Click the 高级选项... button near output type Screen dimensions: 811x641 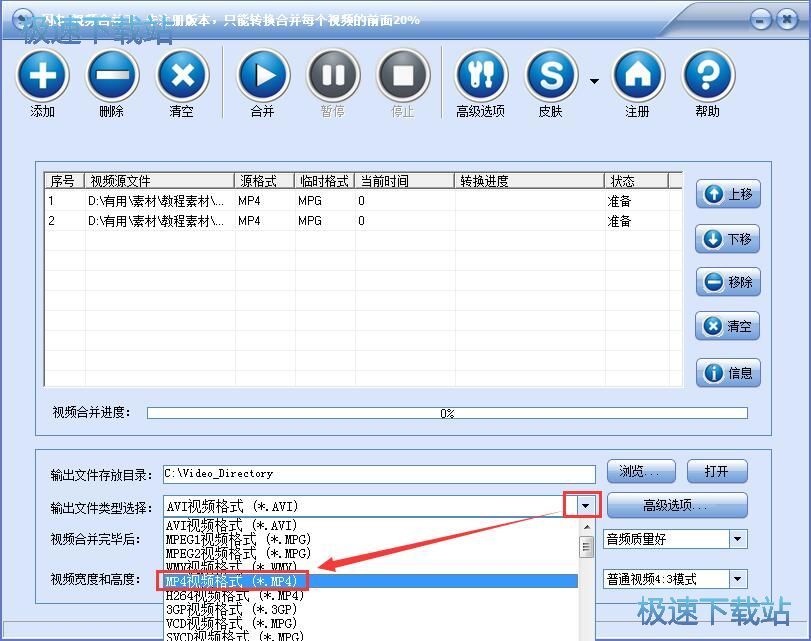(677, 505)
